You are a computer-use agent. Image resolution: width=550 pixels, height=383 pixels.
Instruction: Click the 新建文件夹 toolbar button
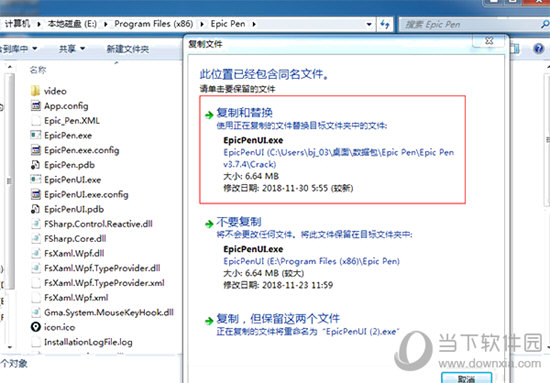tap(128, 49)
